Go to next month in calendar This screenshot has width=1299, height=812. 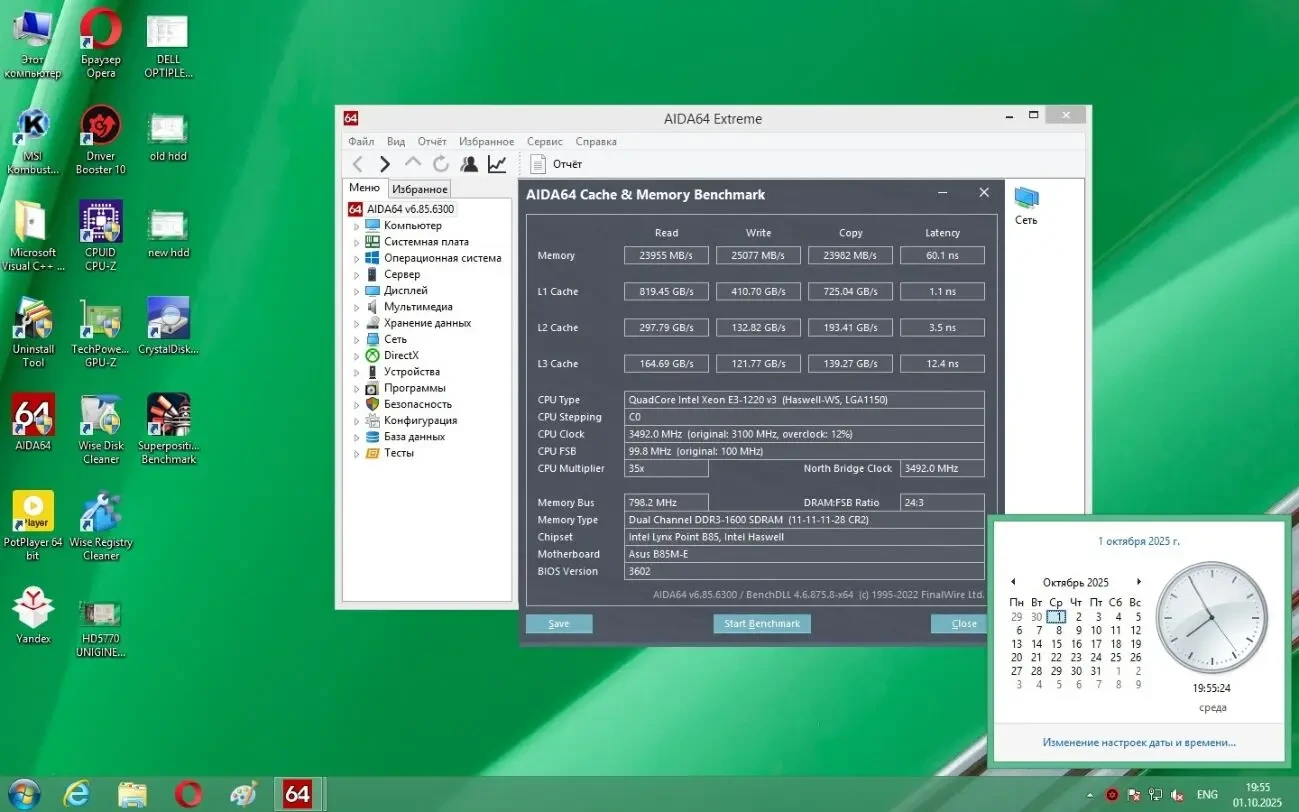[x=1138, y=582]
